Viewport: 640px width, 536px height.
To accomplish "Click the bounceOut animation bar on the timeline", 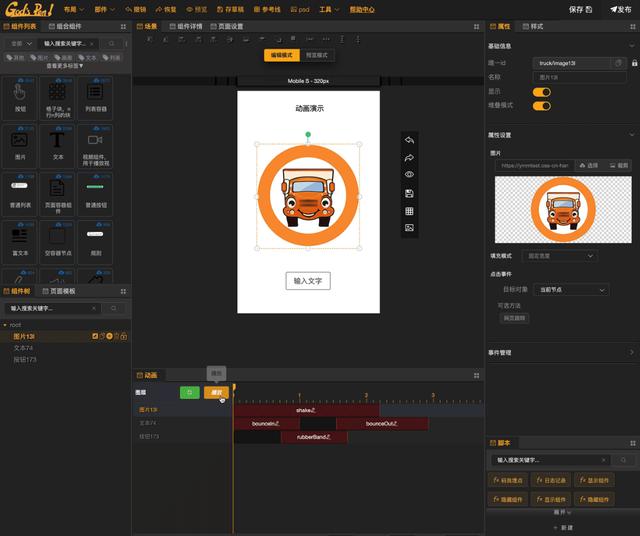I will click(382, 424).
